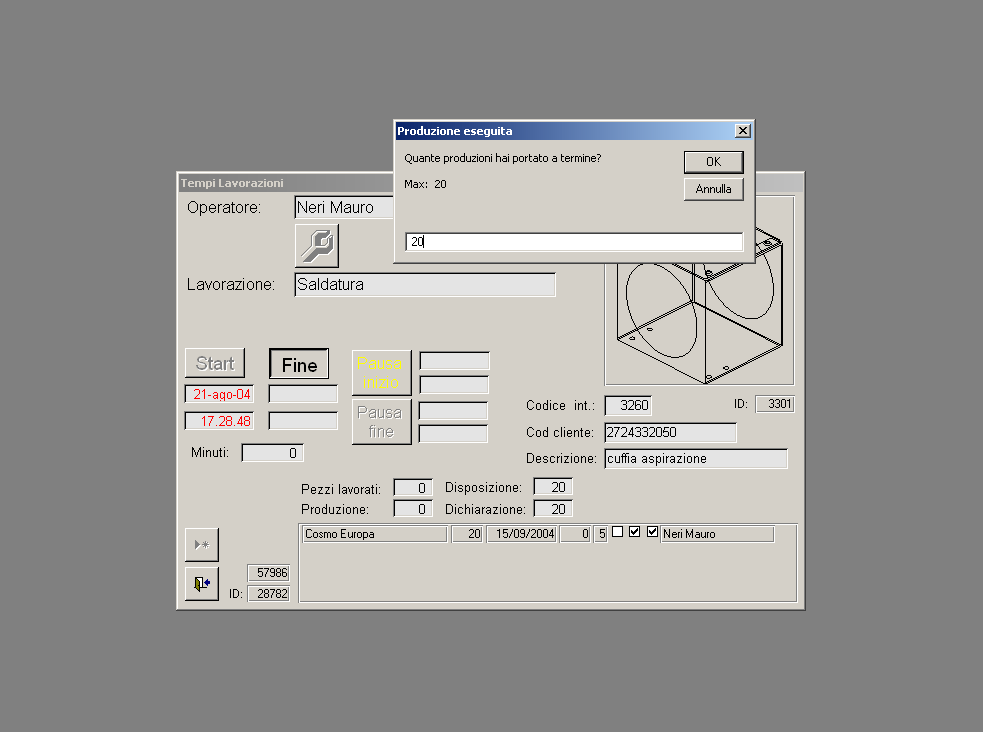Image resolution: width=983 pixels, height=732 pixels.
Task: Click the ID field showing 3301
Action: tap(775, 404)
